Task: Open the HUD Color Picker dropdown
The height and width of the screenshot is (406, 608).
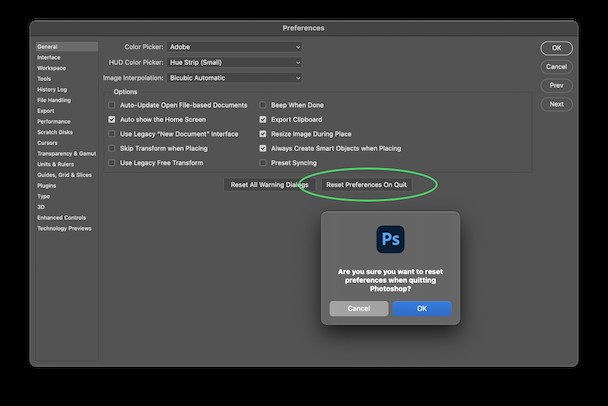Action: click(235, 62)
